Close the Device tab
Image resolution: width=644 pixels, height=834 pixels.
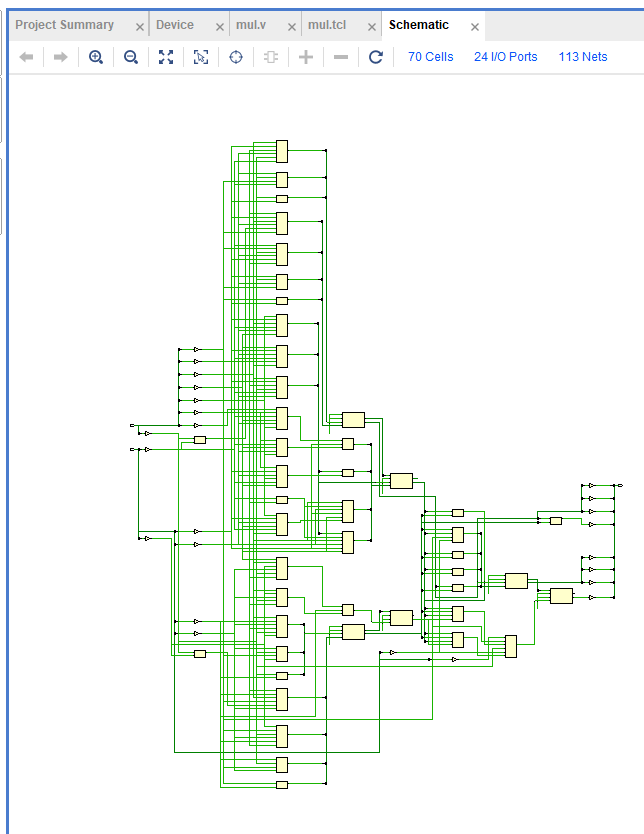tap(220, 27)
